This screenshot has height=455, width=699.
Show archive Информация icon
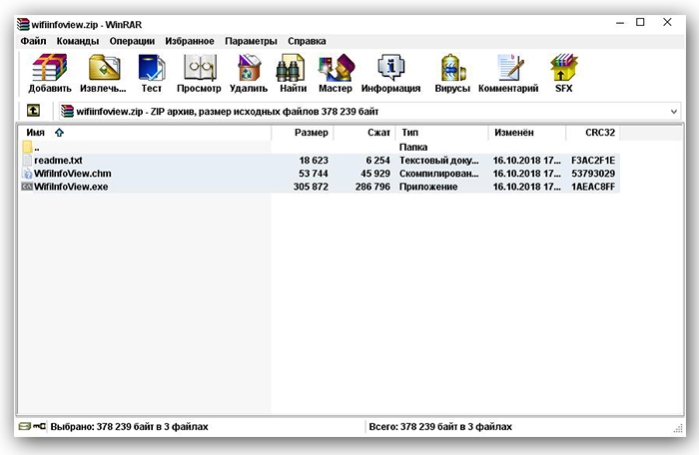coord(391,68)
